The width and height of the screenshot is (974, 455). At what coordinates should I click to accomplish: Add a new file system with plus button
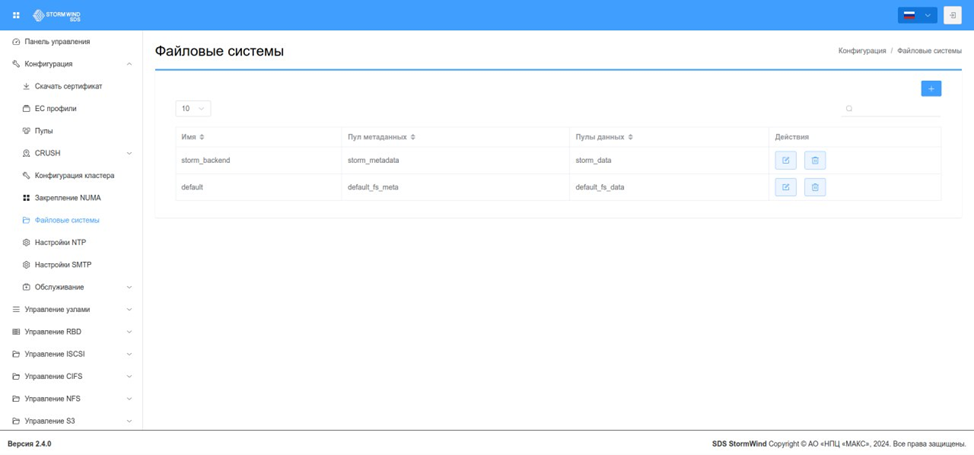pos(931,89)
